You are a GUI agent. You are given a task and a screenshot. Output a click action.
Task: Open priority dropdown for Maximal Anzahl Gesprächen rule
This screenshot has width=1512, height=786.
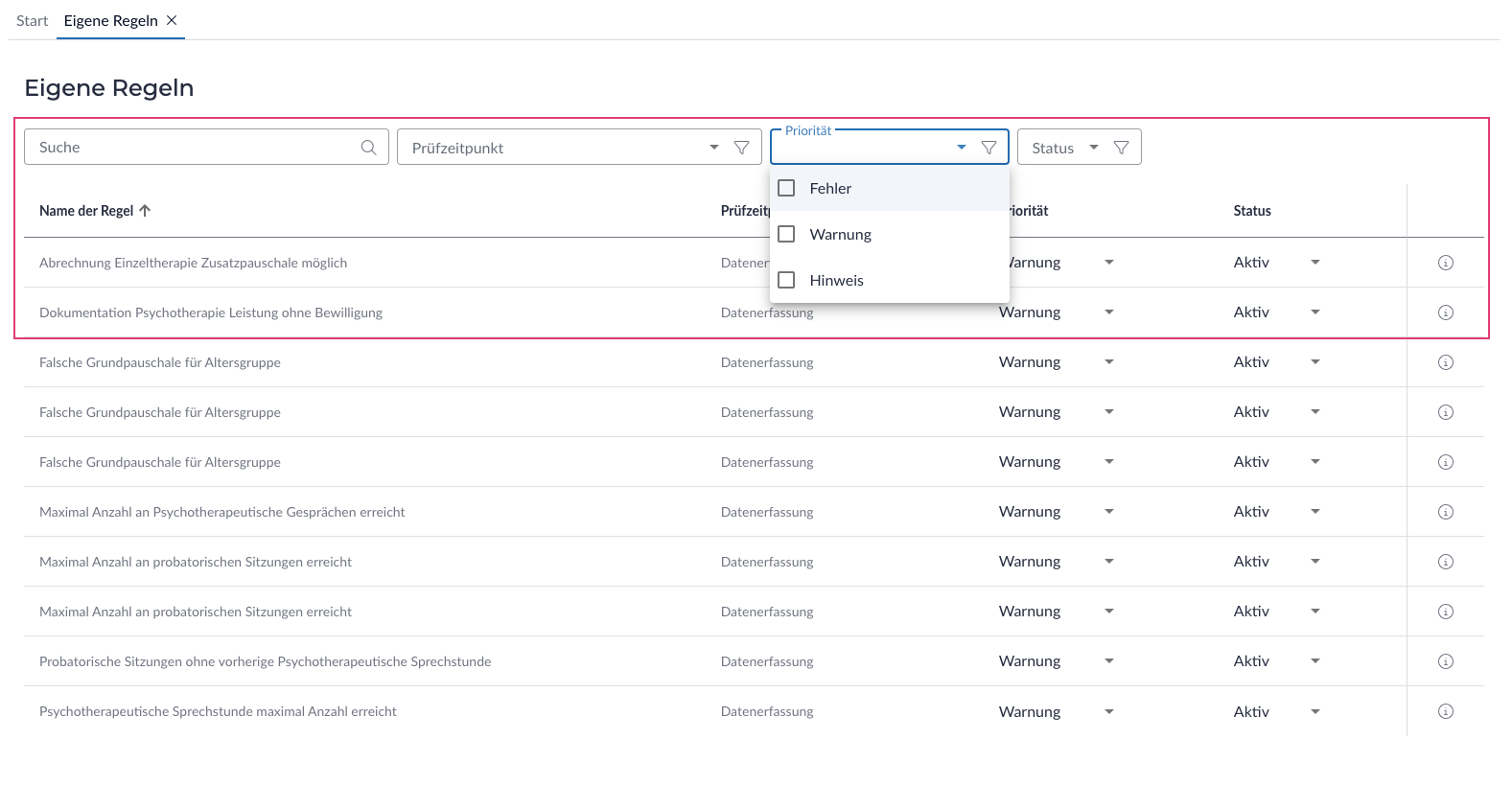tap(1108, 512)
